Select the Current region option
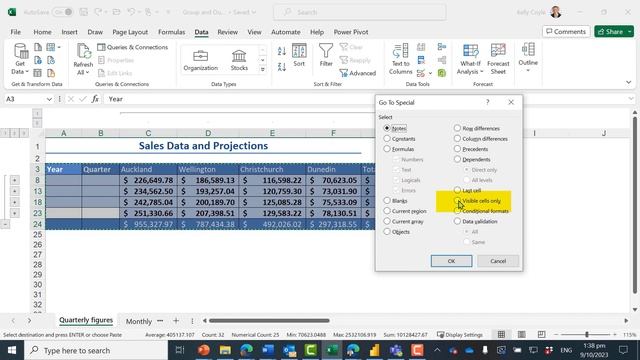Viewport: 640px width, 360px height. (x=405, y=211)
